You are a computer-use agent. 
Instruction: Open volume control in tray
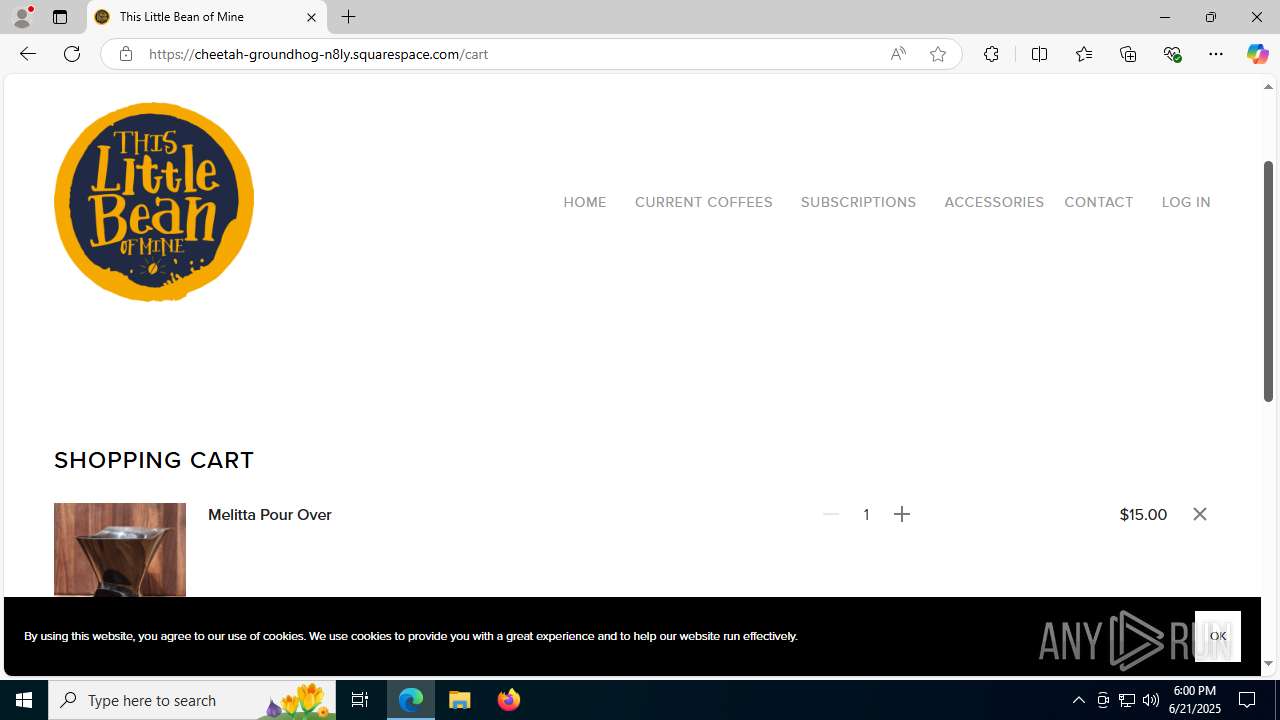(1151, 700)
